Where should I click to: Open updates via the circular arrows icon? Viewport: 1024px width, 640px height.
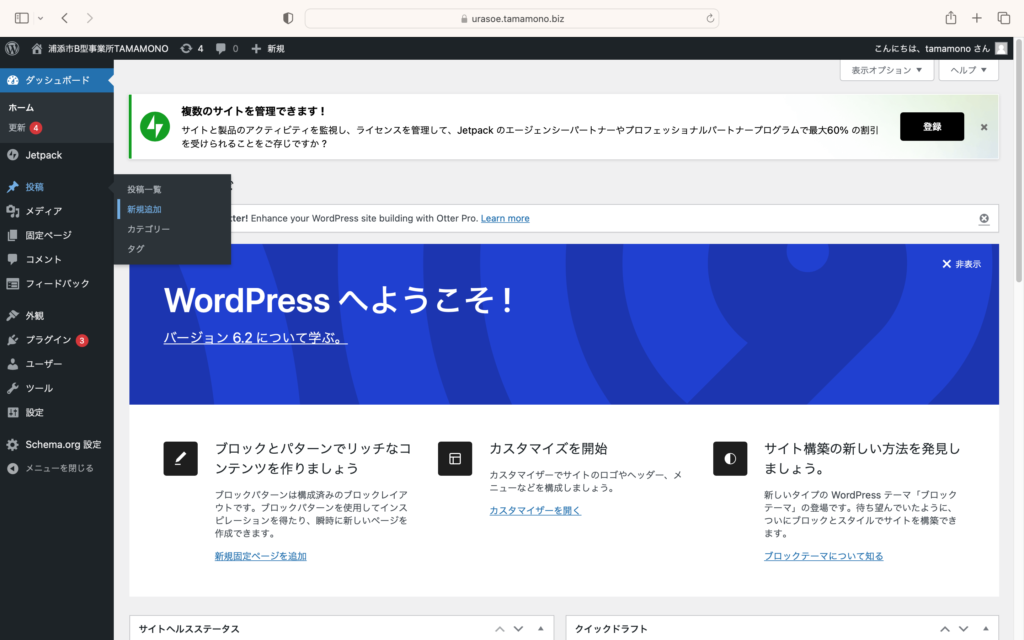click(x=186, y=48)
